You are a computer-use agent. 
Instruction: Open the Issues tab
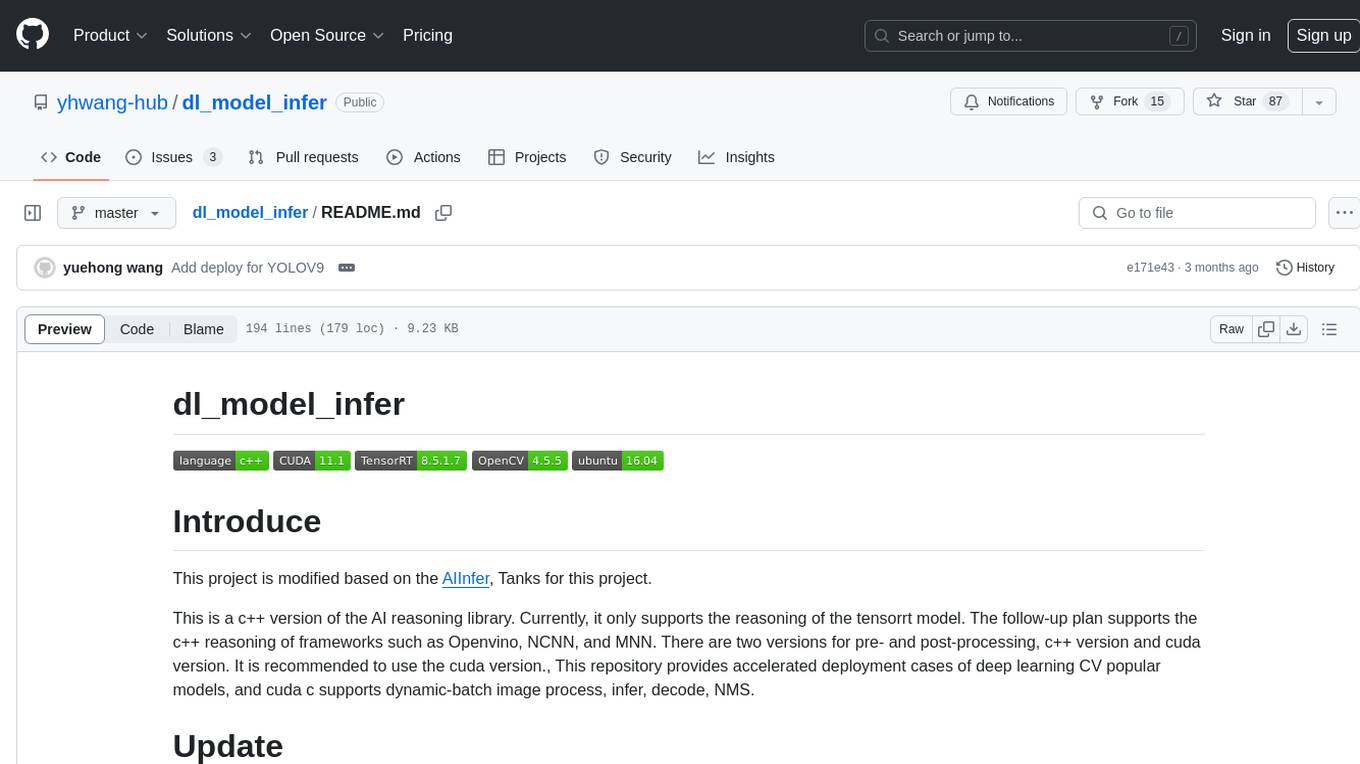click(172, 157)
